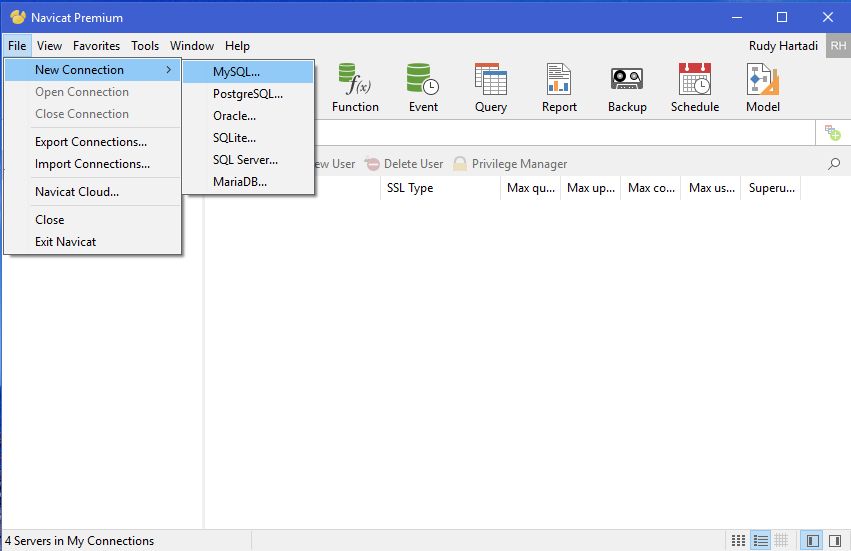Switch to detail grid view in status bar
851x551 pixels.
point(781,540)
